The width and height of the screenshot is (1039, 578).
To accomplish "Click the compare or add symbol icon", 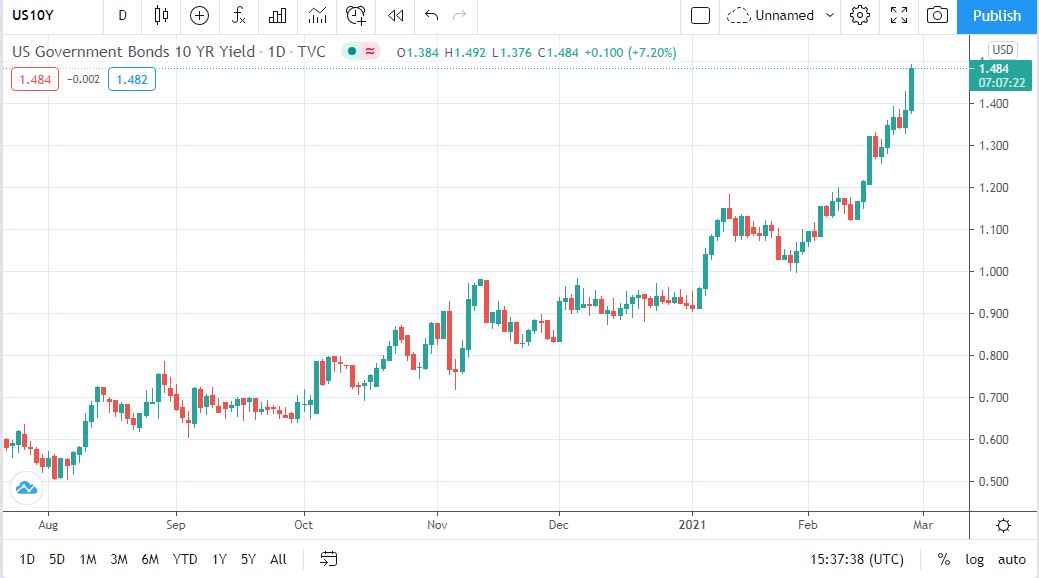I will point(199,15).
